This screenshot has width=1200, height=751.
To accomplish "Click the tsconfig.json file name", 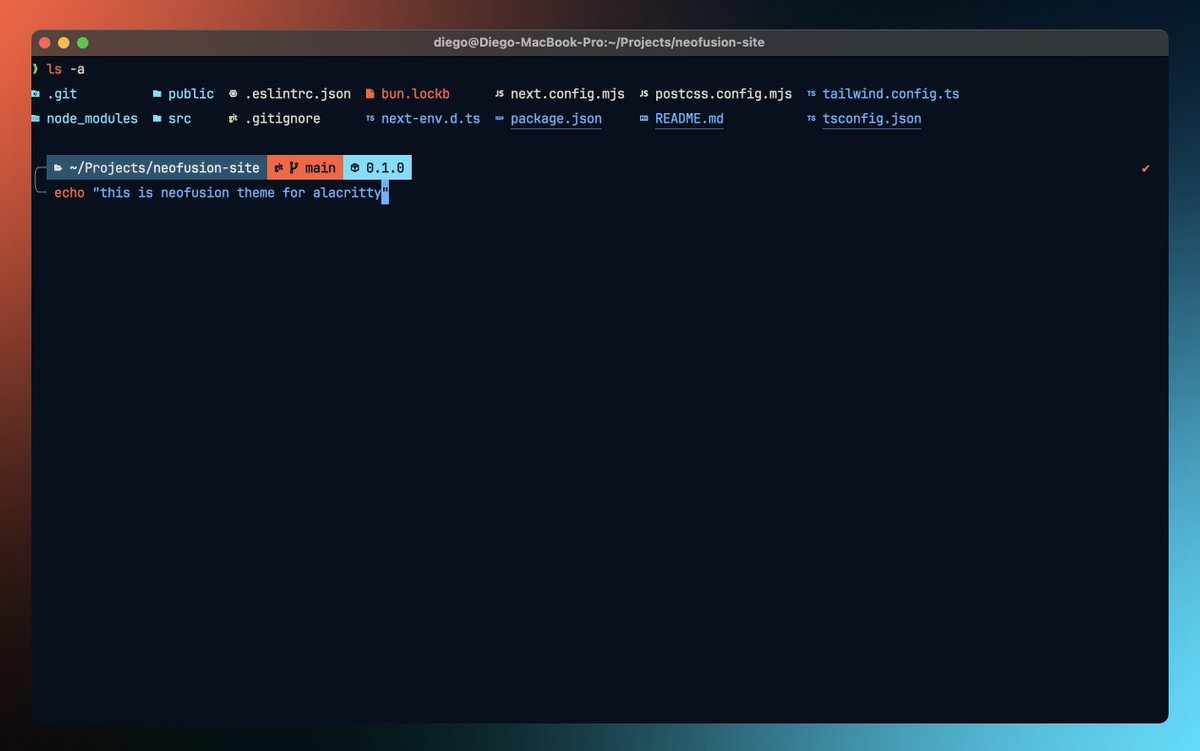I will 872,118.
